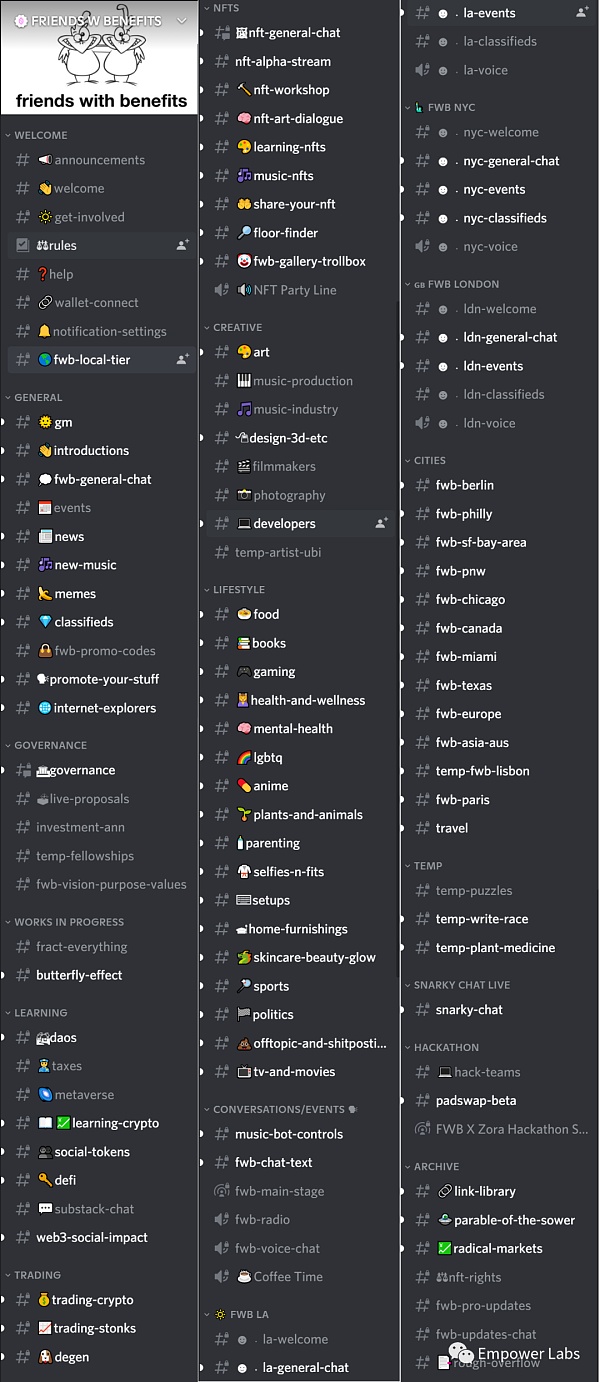Go to the nyc-general-chat channel
Image resolution: width=600 pixels, height=1382 pixels.
[511, 161]
